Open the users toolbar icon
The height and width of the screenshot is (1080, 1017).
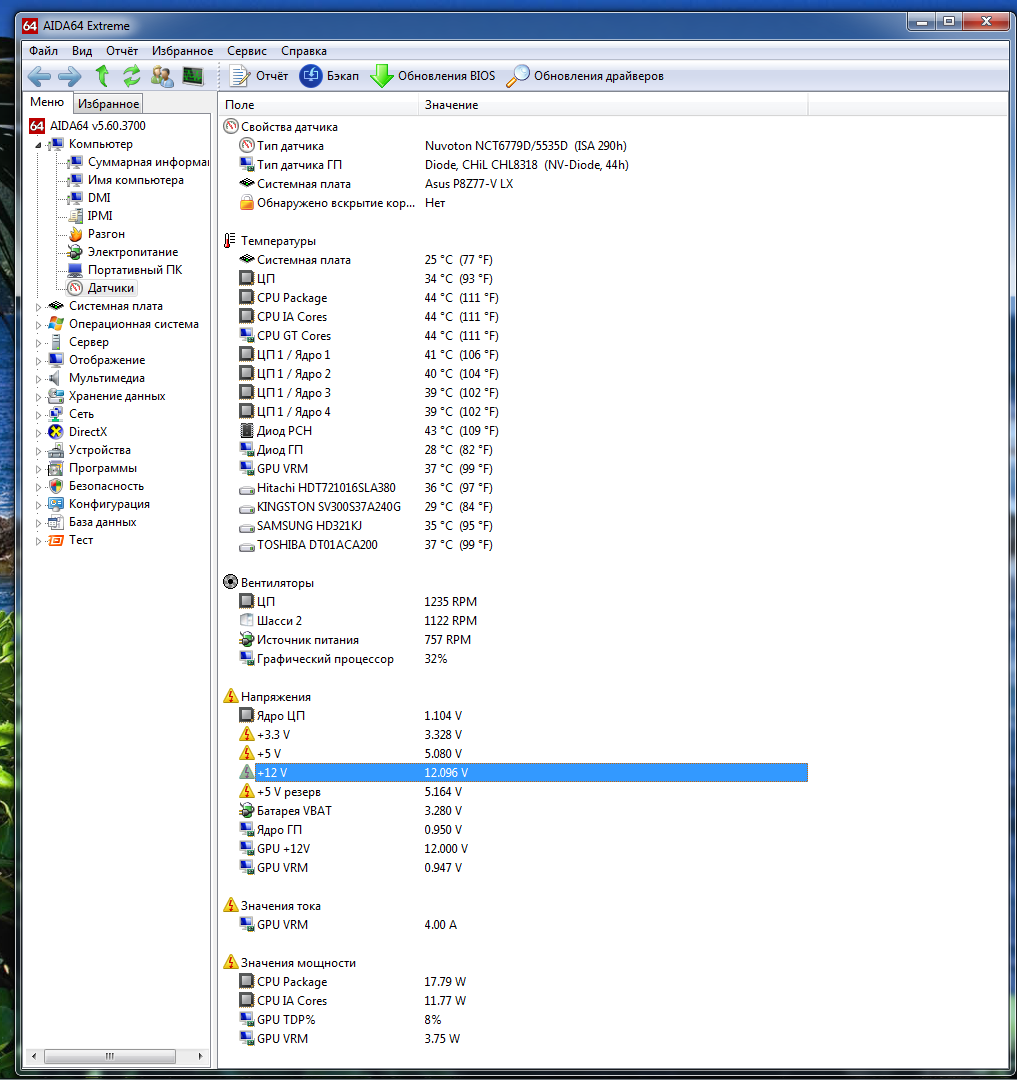coord(162,76)
